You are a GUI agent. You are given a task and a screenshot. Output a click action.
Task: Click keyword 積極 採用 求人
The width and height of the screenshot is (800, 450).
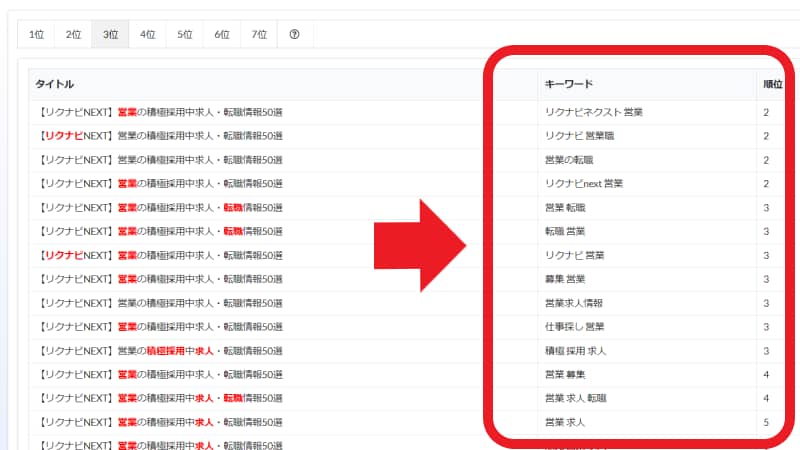(x=576, y=351)
